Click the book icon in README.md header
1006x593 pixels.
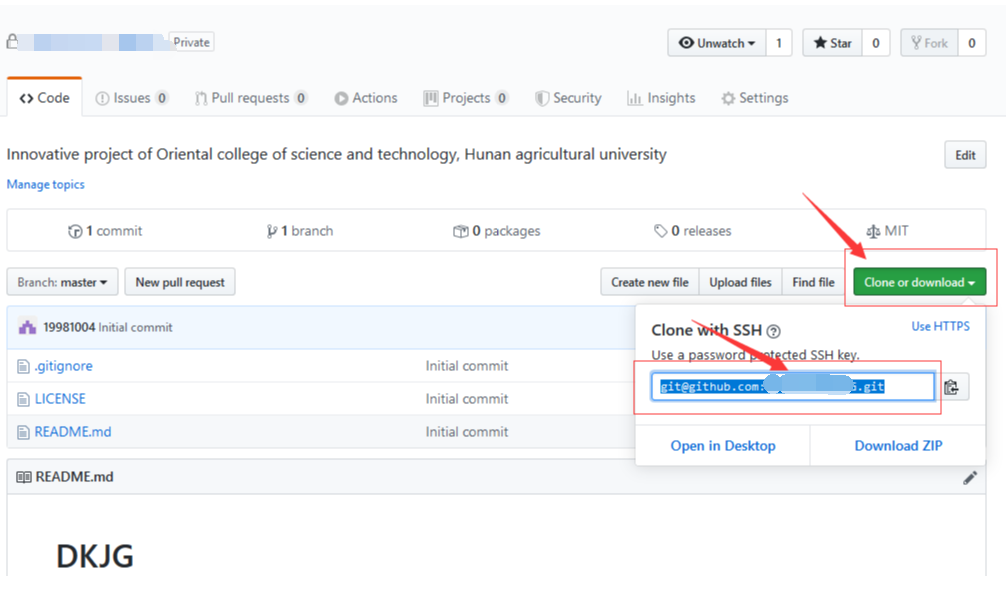(x=24, y=477)
